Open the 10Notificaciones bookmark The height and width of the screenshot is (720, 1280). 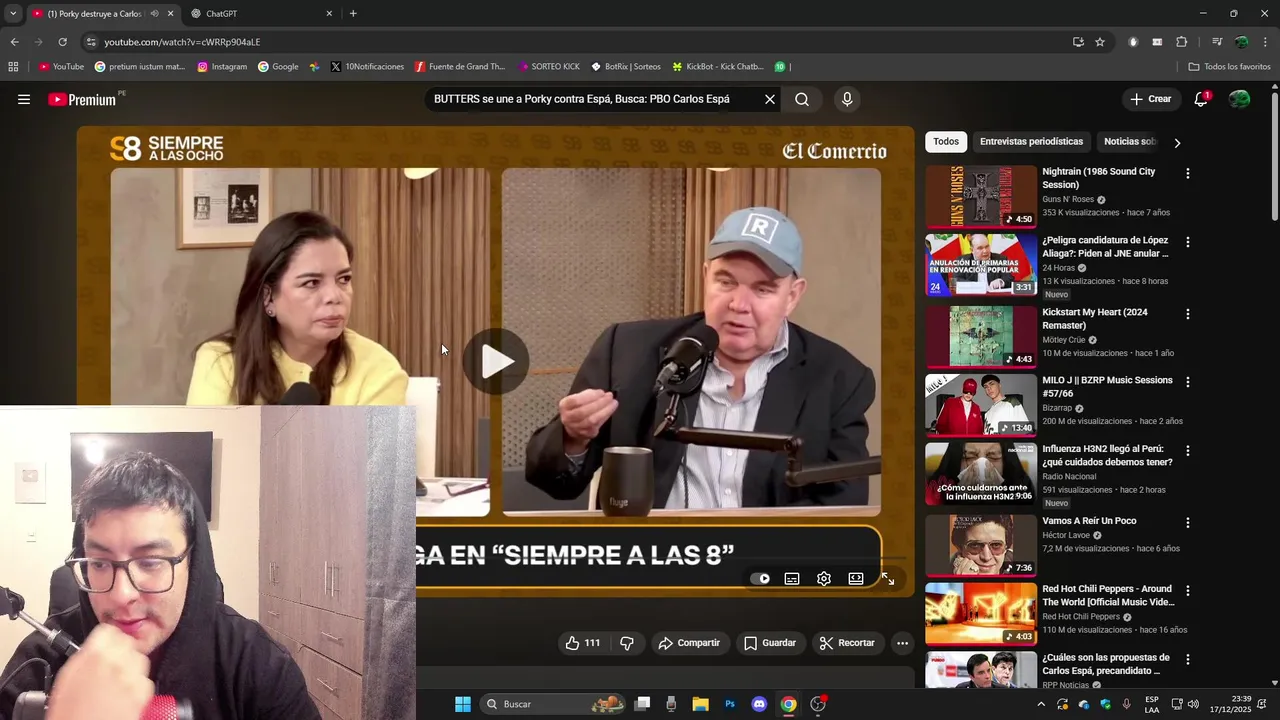pos(367,67)
